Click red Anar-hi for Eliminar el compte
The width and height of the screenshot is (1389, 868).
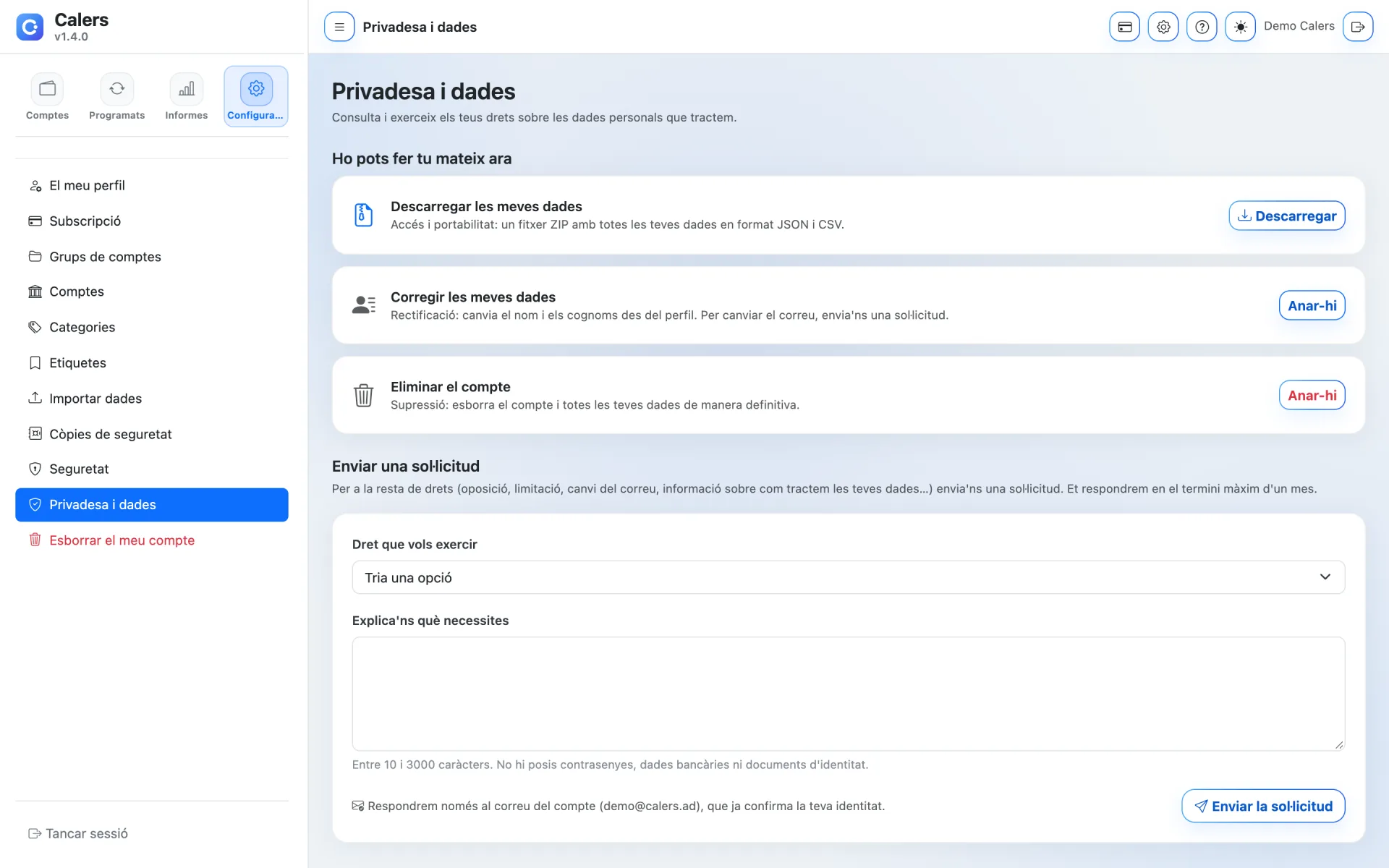pos(1312,395)
